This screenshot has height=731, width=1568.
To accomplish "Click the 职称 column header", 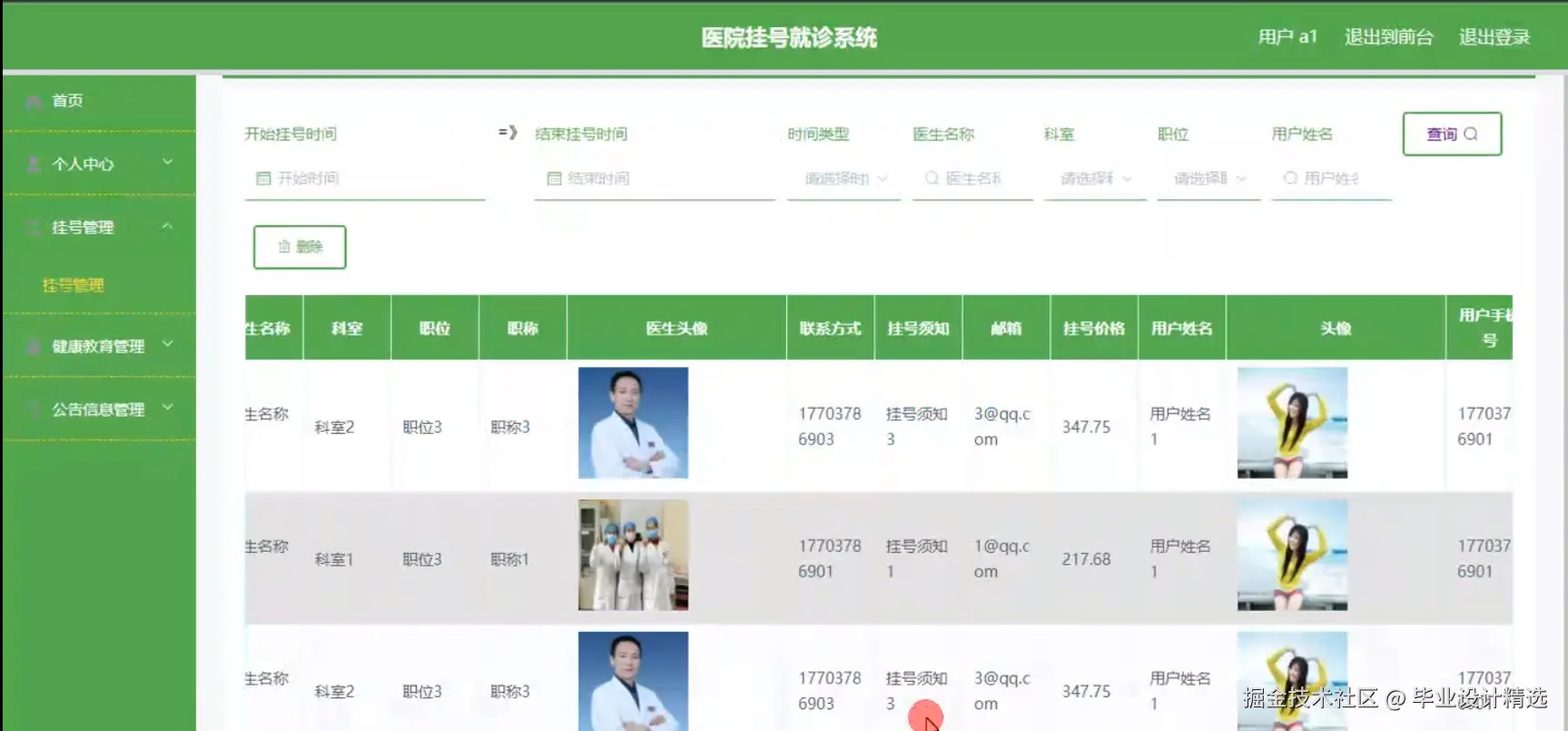I will point(523,329).
